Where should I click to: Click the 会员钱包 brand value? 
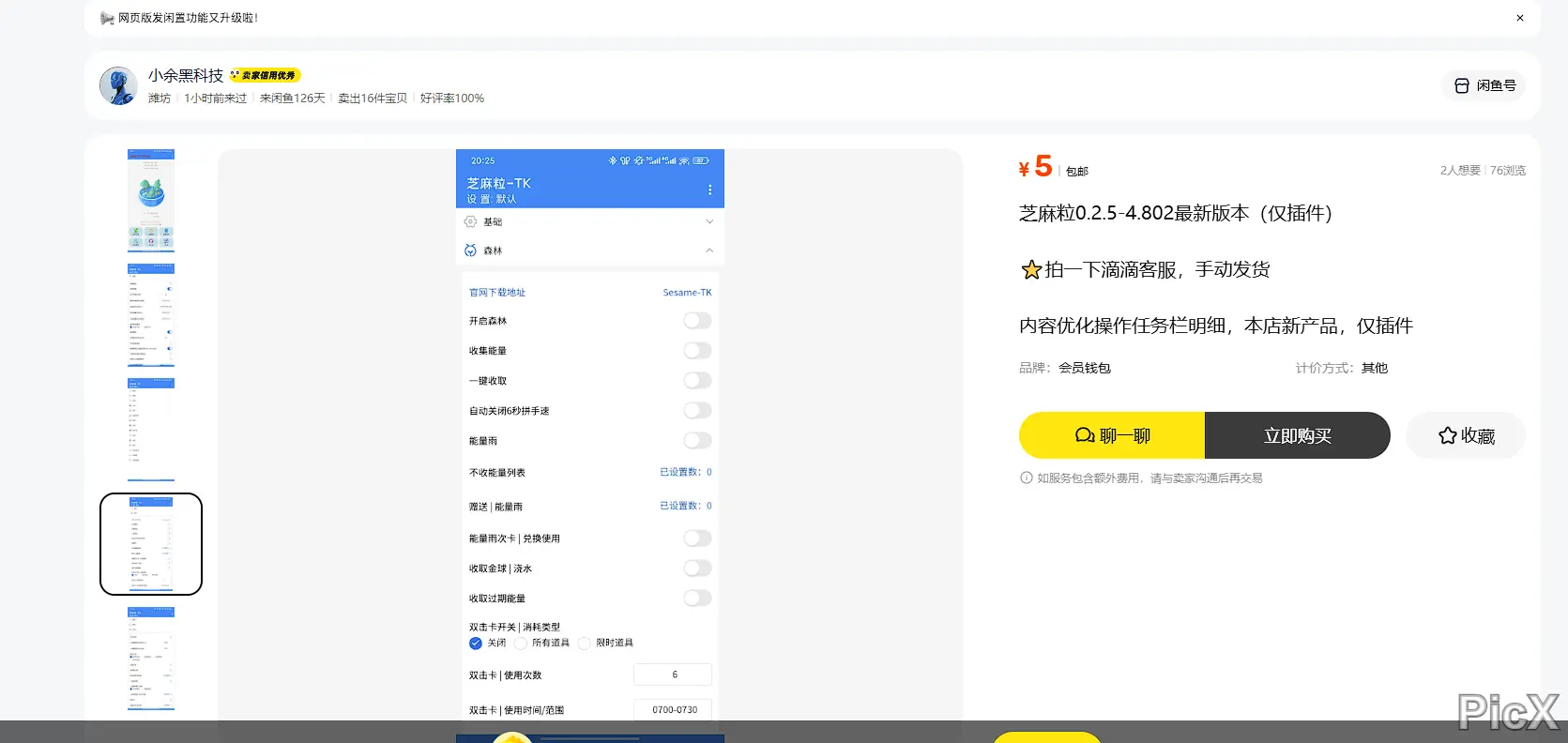(x=1085, y=368)
